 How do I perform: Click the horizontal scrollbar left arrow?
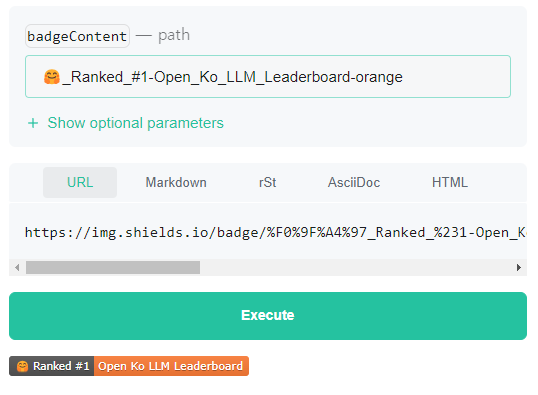pos(17,267)
